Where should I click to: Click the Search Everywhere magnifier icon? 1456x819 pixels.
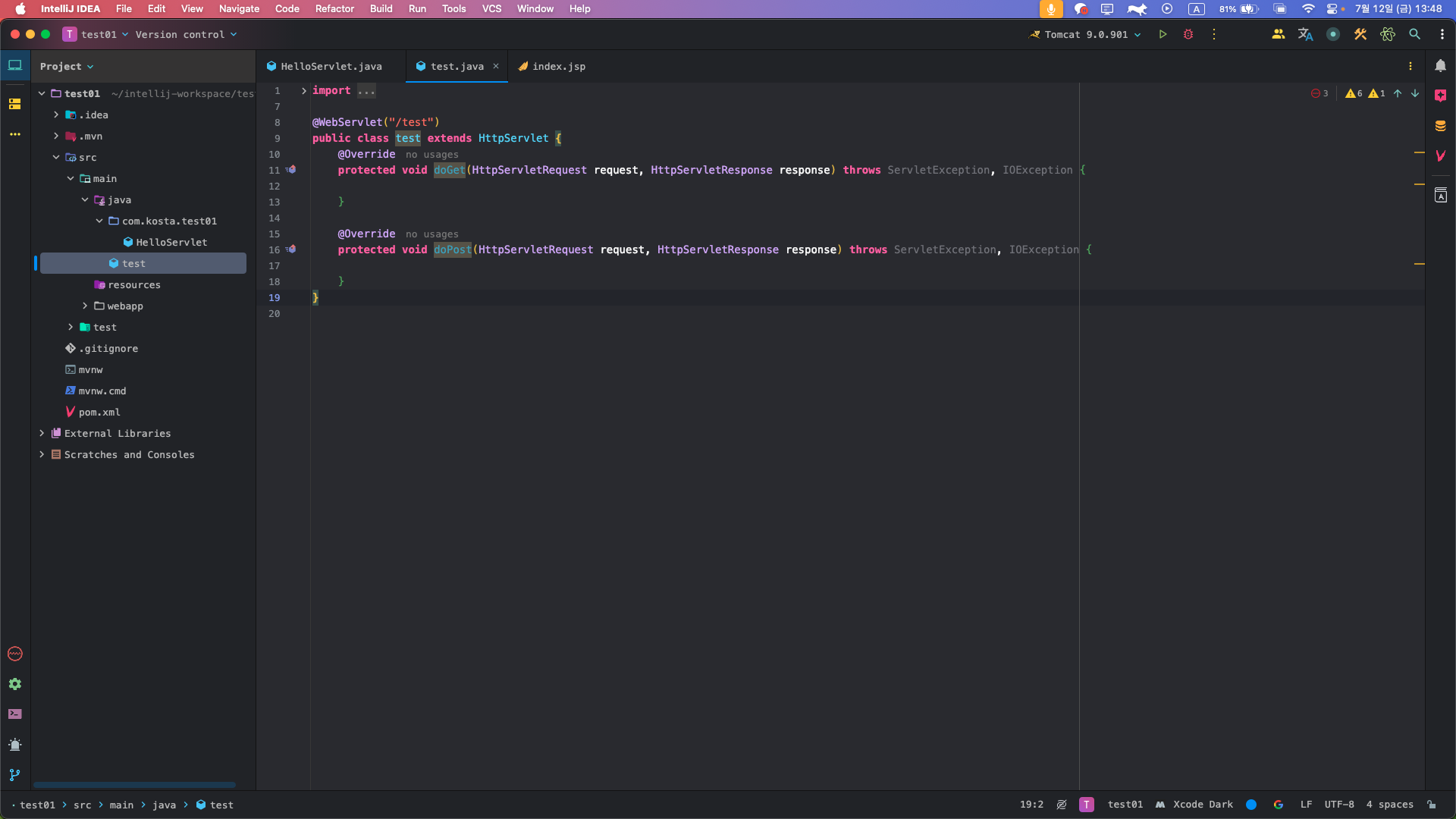click(x=1414, y=35)
